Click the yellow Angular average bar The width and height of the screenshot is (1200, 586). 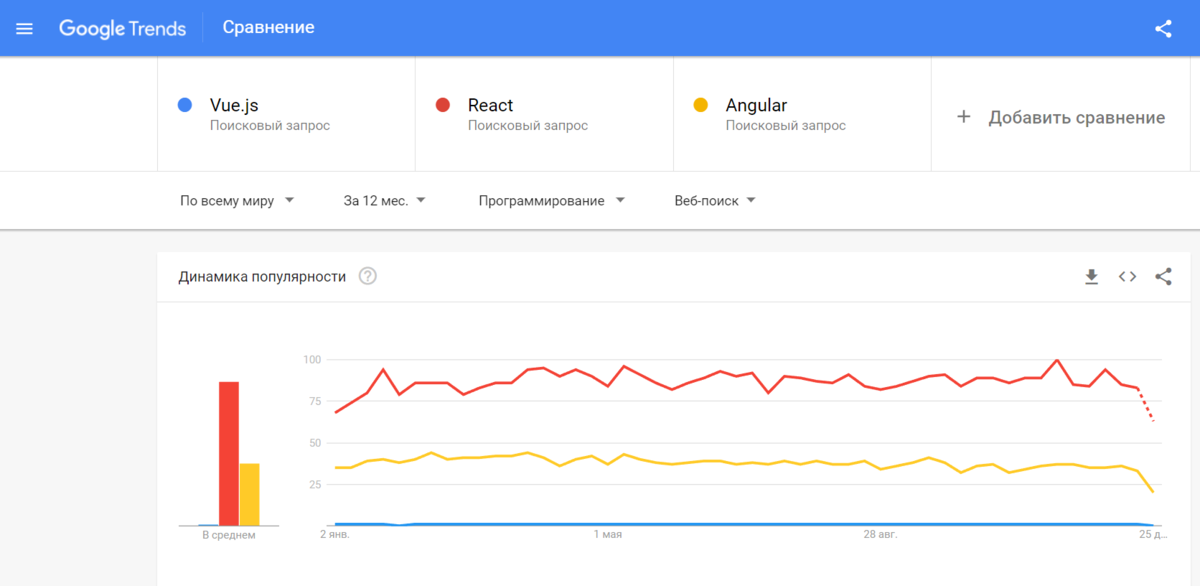point(249,494)
